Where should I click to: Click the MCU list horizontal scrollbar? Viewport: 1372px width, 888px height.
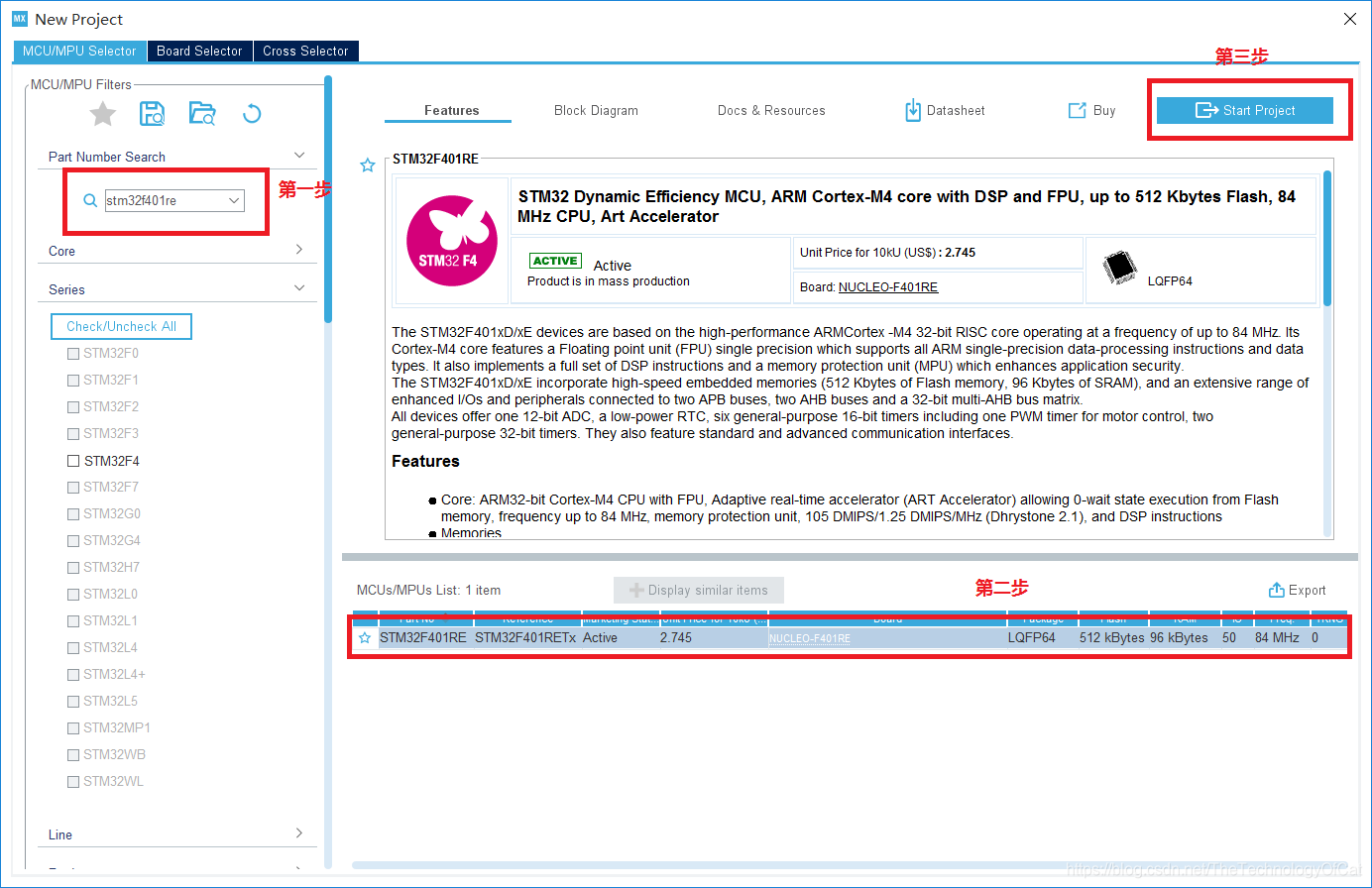click(x=850, y=865)
